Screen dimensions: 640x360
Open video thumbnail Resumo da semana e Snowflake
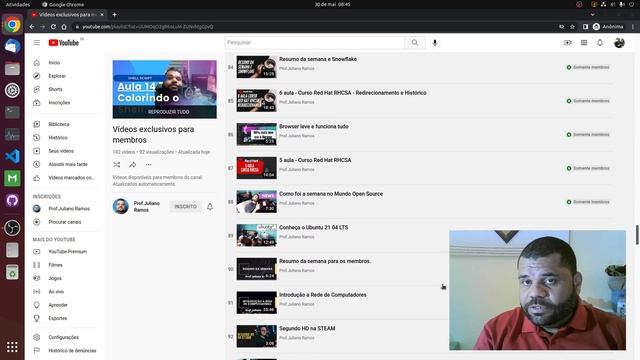coord(256,67)
